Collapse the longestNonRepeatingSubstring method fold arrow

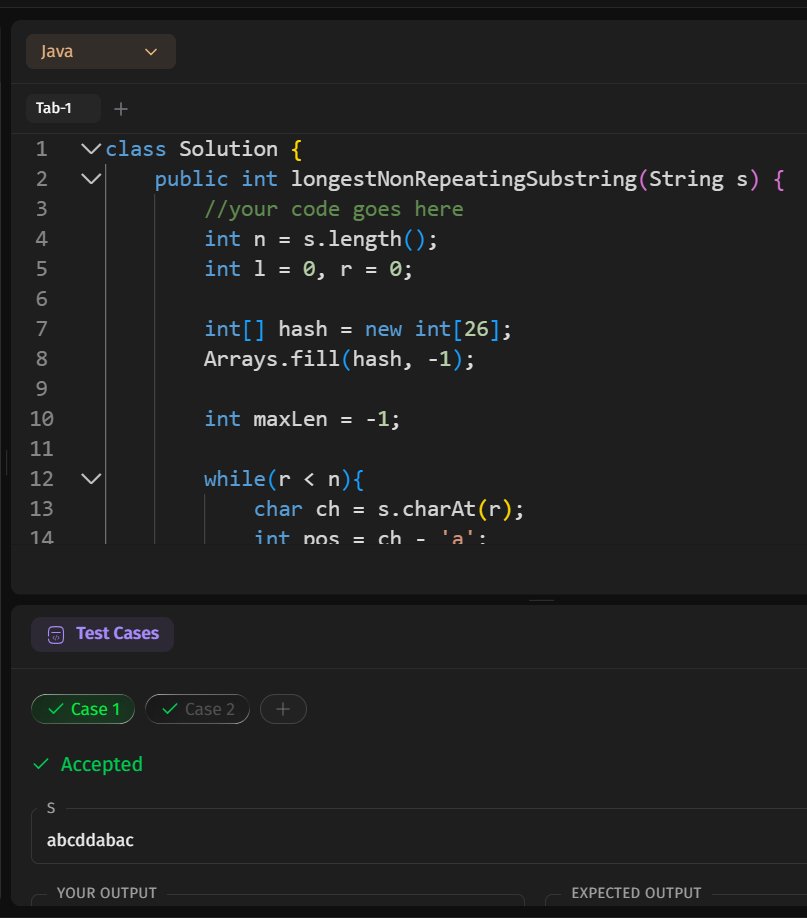(x=91, y=179)
